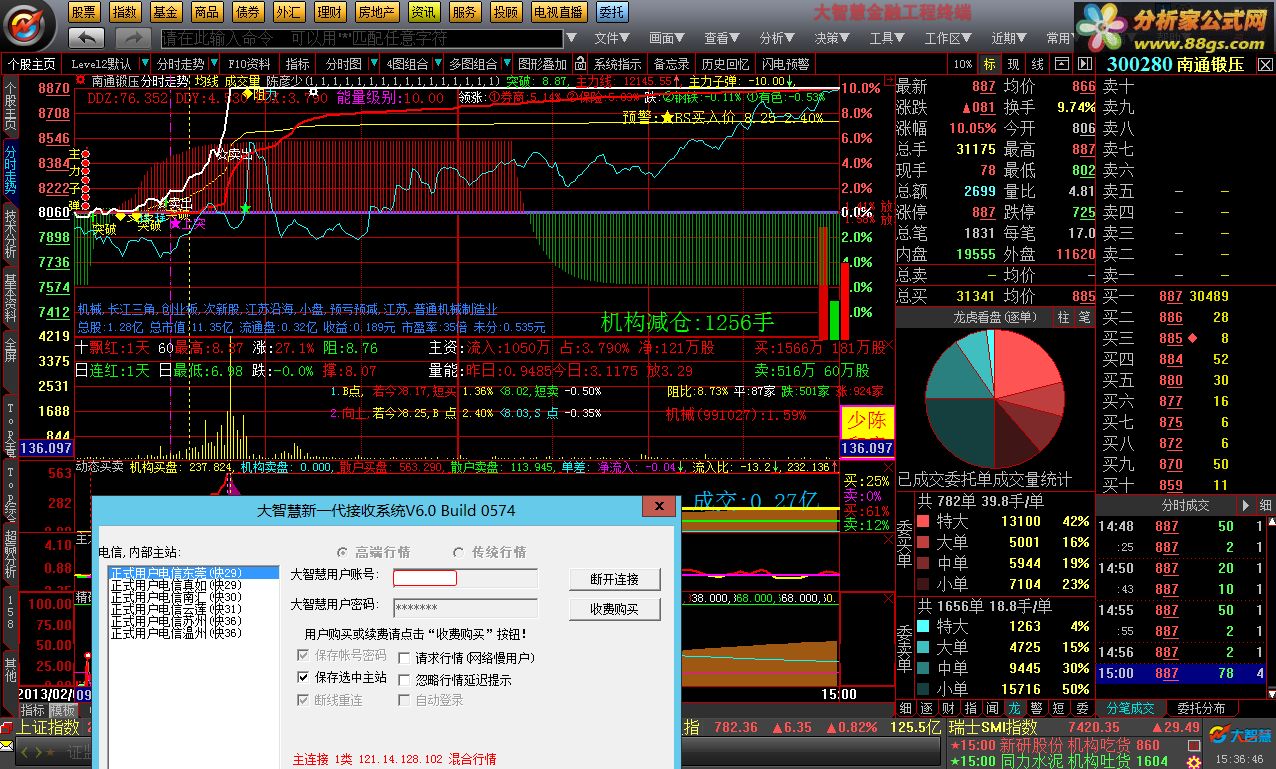Open the 查看 dropdown menu
The width and height of the screenshot is (1276, 769).
[x=721, y=38]
